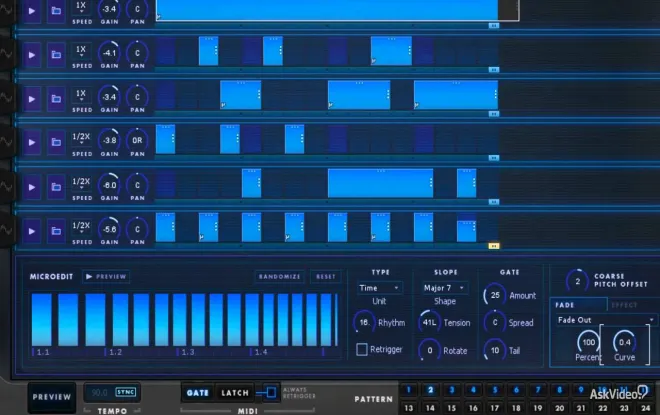Click the Coarse Pitch Offset knob

[x=578, y=281]
